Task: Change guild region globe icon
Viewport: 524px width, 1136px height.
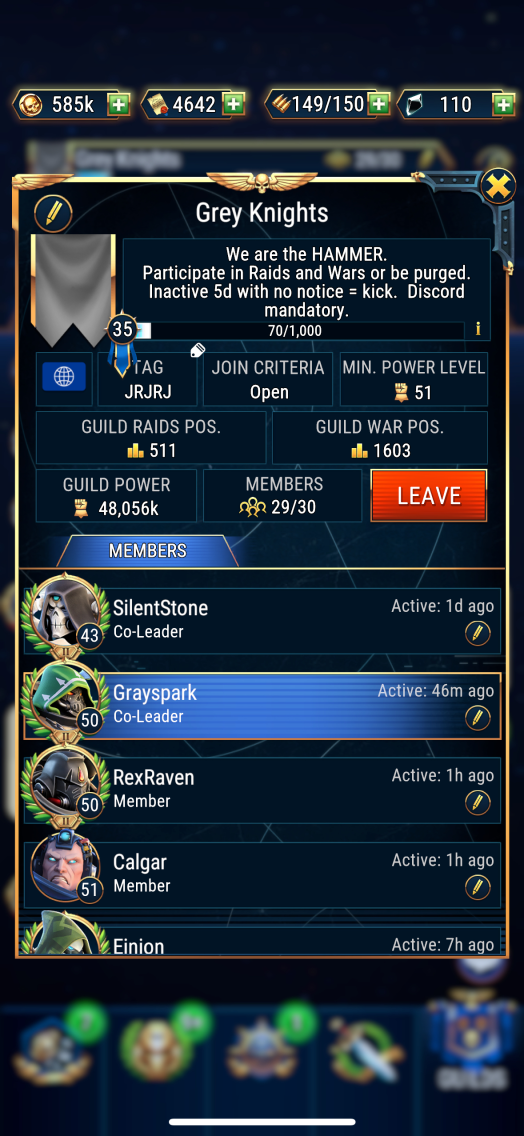Action: (64, 377)
